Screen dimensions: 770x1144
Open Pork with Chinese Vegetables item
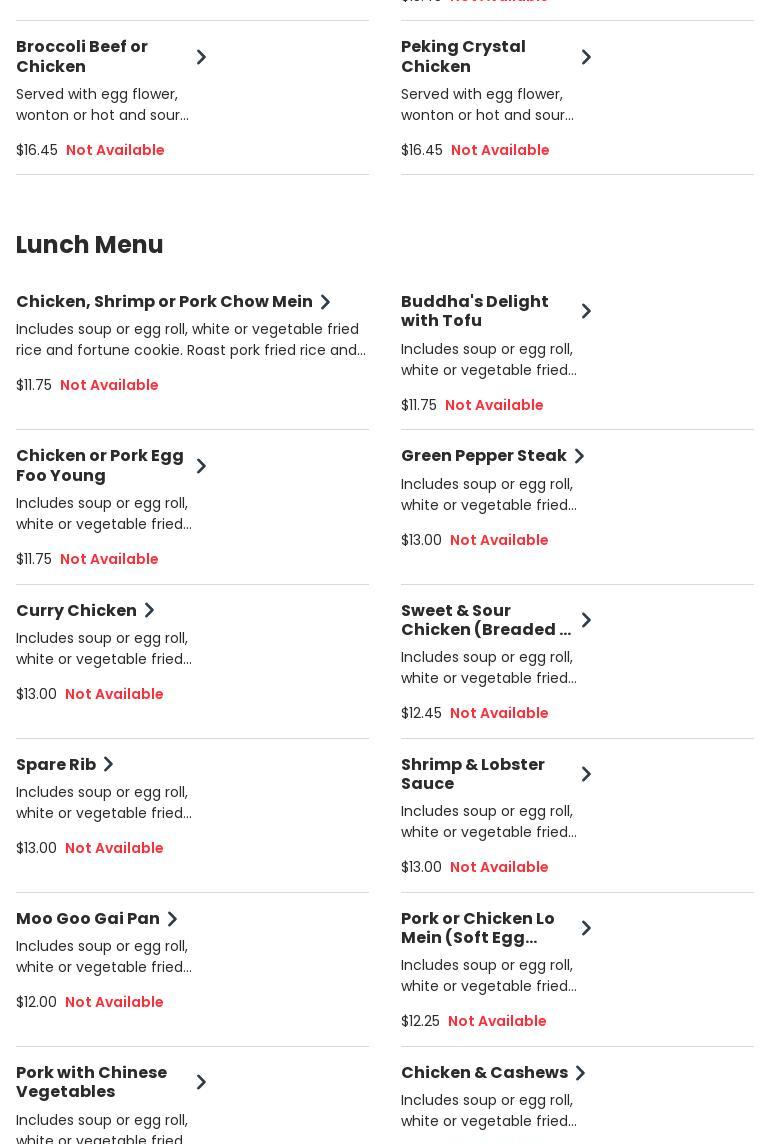pyautogui.click(x=92, y=1082)
